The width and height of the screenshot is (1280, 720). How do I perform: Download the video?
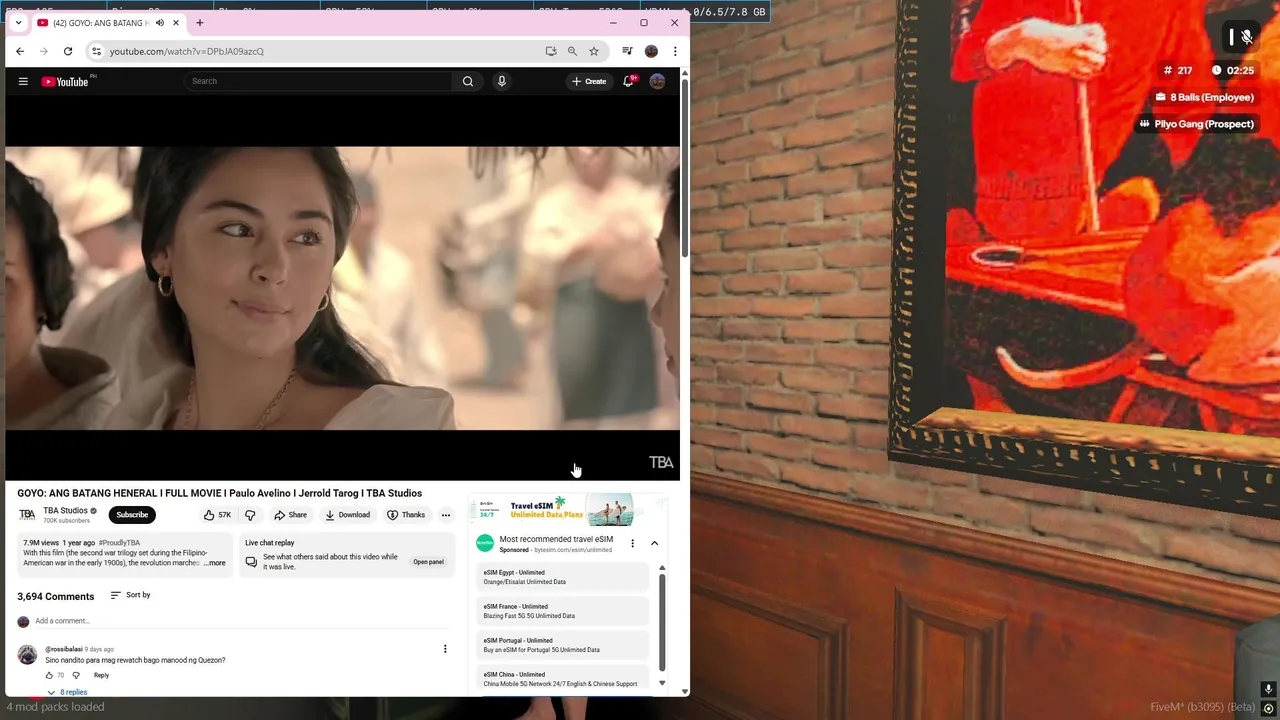(348, 515)
